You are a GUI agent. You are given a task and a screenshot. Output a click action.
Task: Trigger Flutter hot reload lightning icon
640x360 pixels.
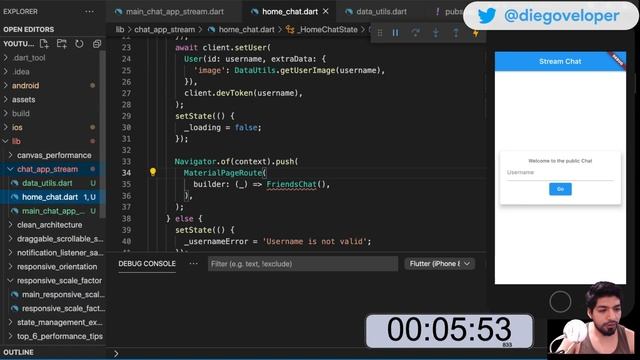[476, 33]
